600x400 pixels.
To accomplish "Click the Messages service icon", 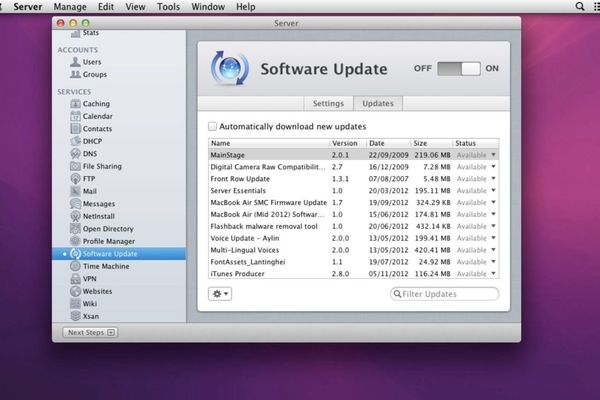I will (x=75, y=204).
